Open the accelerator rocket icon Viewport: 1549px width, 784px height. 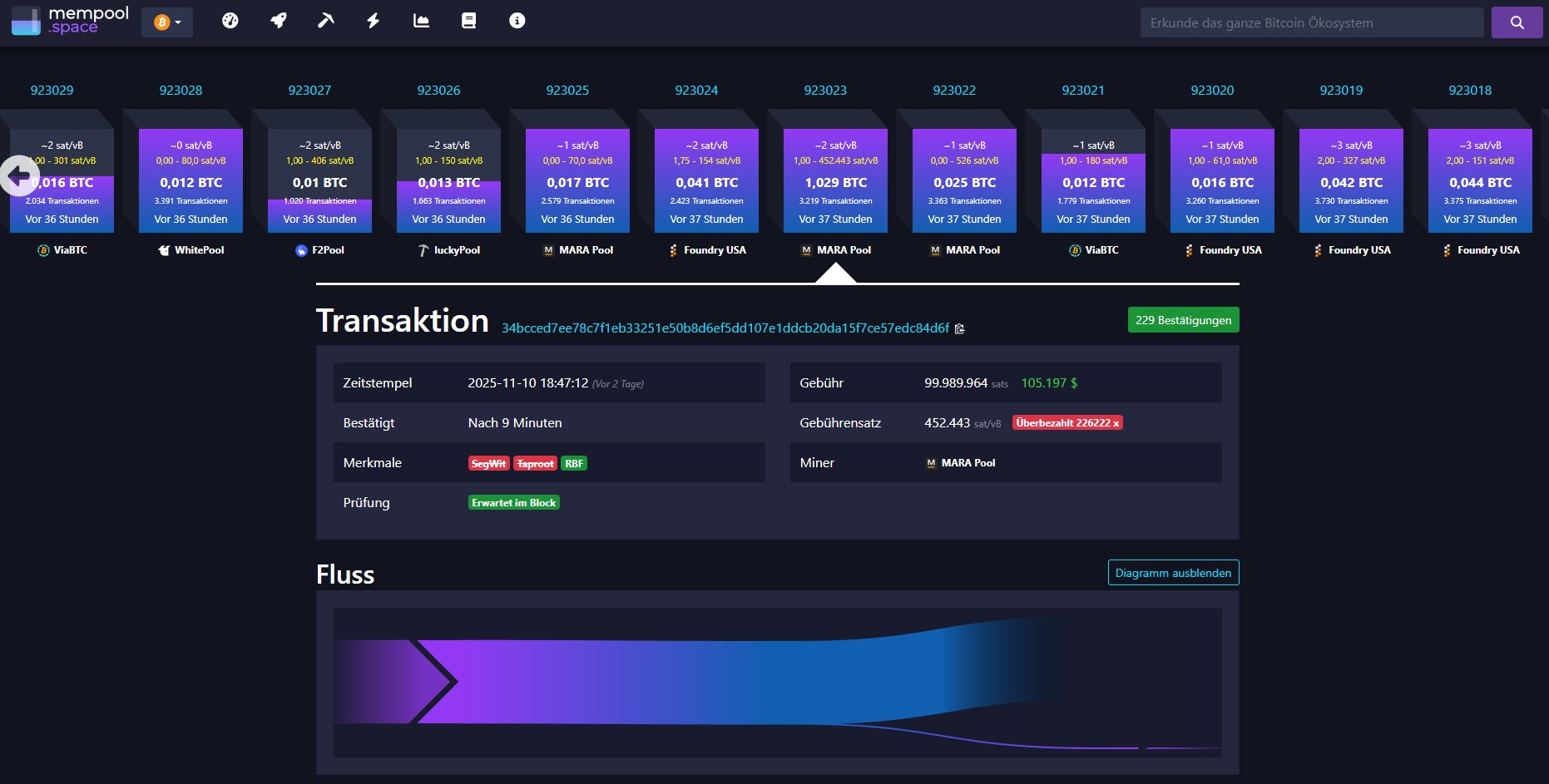[x=279, y=21]
